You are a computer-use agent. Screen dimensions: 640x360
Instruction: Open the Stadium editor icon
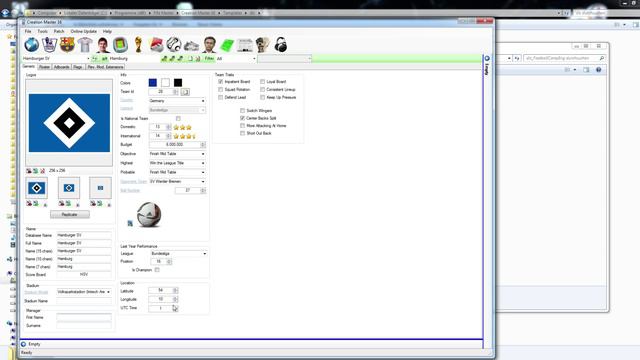click(120, 45)
